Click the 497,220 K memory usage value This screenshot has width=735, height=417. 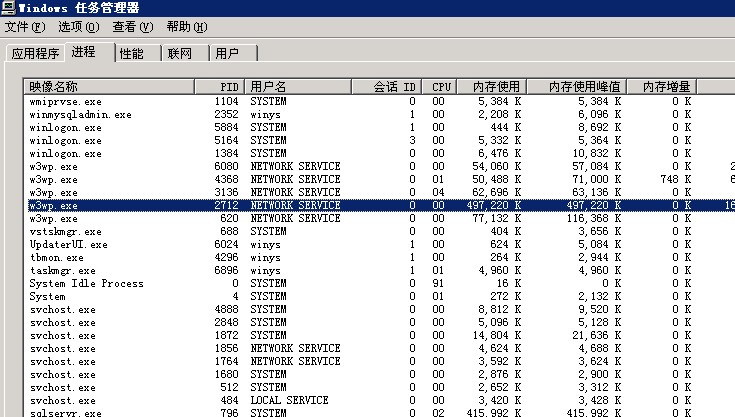pos(494,205)
